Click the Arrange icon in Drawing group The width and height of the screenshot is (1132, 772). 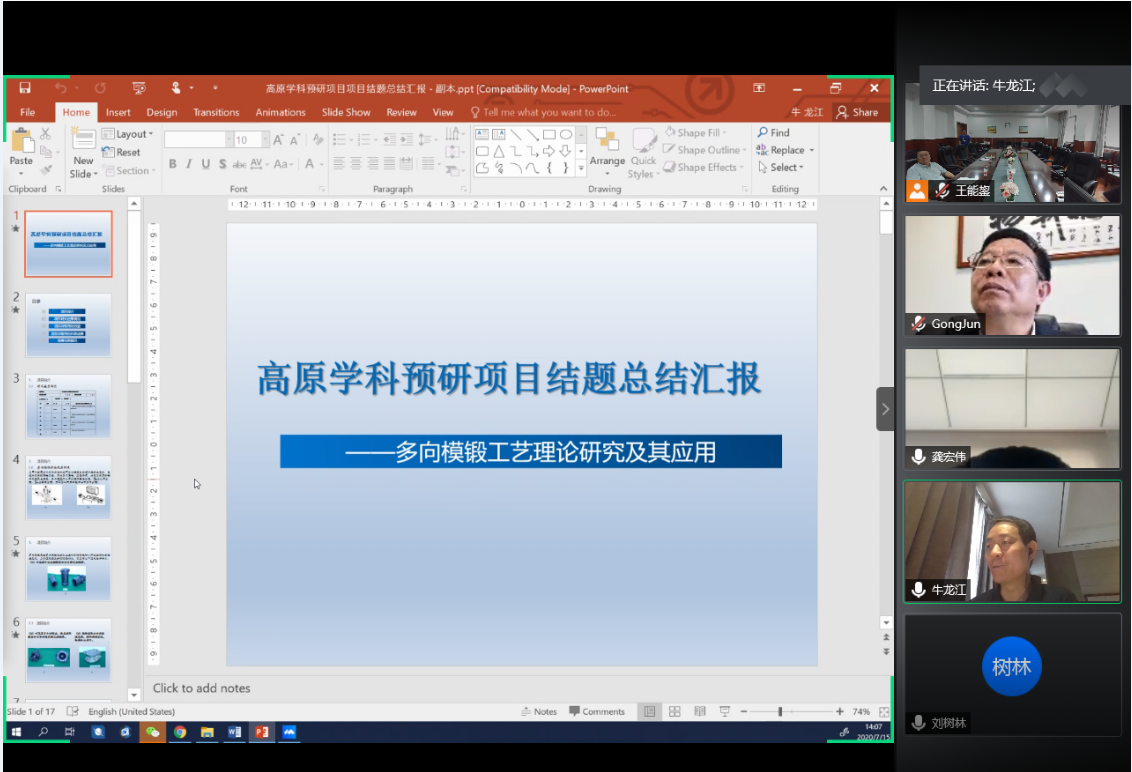tap(606, 147)
